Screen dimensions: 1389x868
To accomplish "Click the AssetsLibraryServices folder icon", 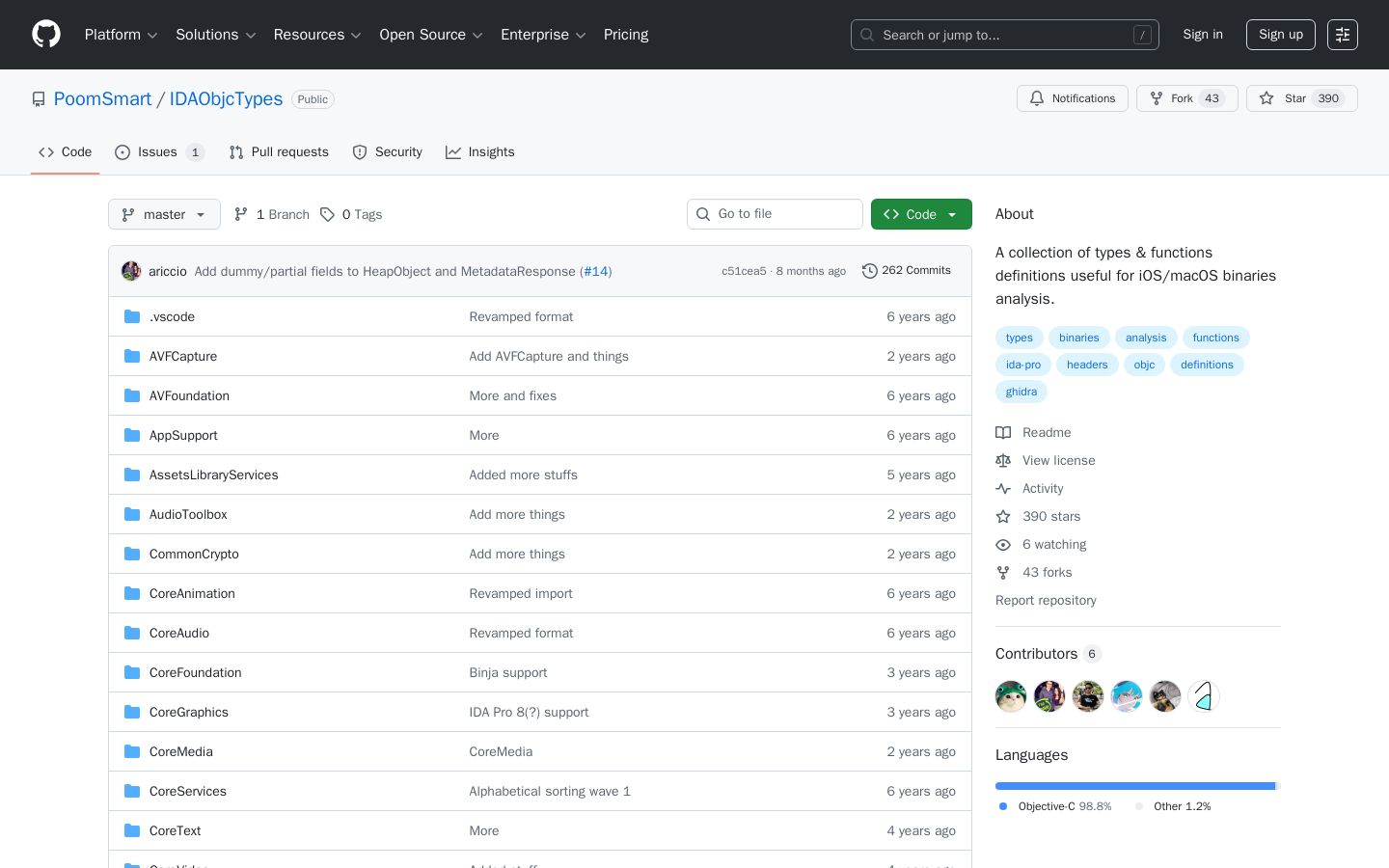I will click(132, 475).
